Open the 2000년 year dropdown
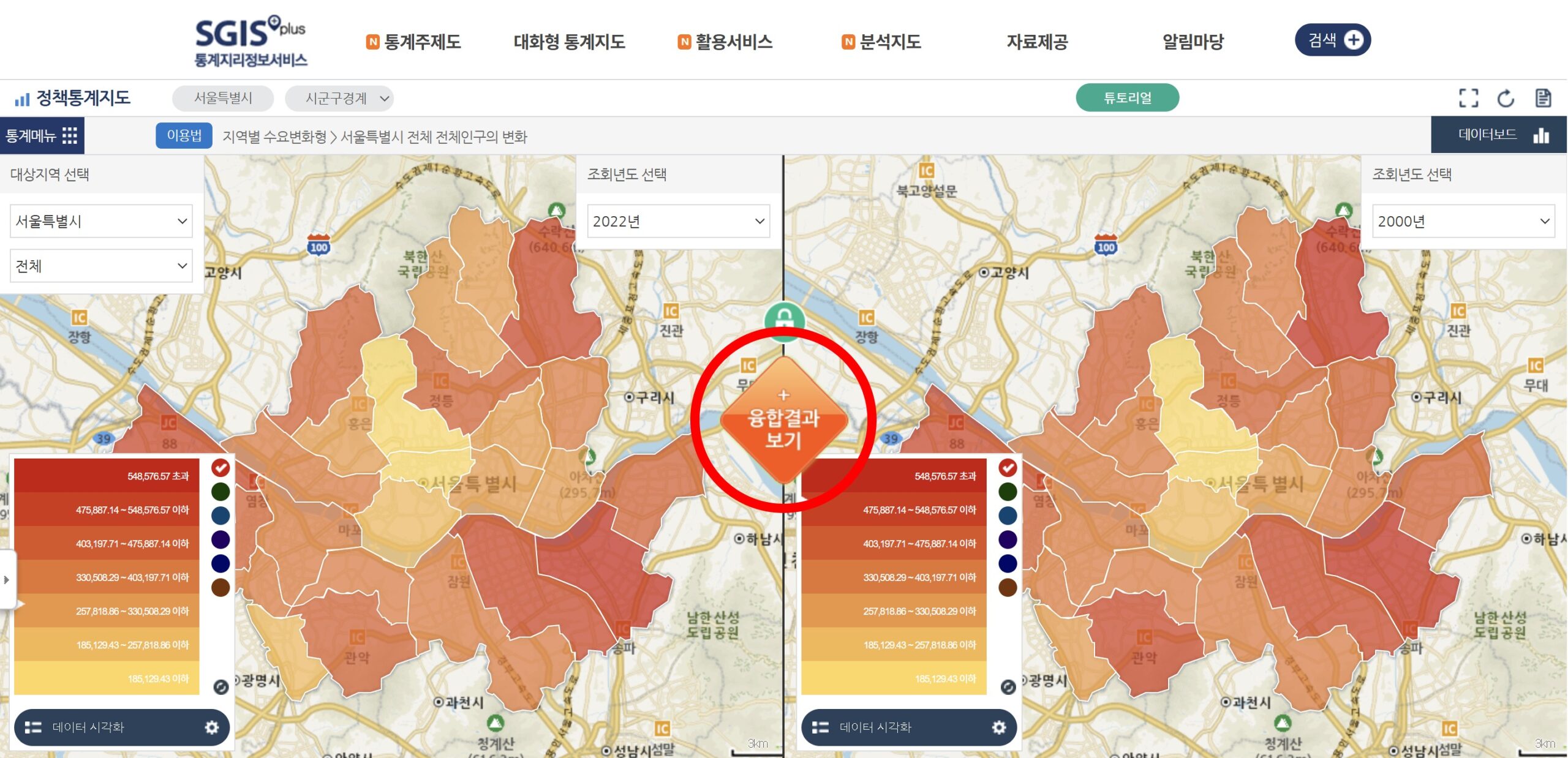The width and height of the screenshot is (1568, 758). click(x=1464, y=221)
